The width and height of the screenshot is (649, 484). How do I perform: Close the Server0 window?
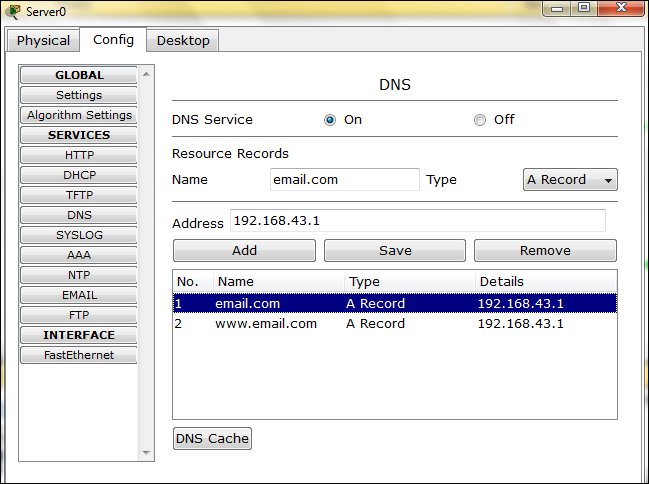pos(621,8)
